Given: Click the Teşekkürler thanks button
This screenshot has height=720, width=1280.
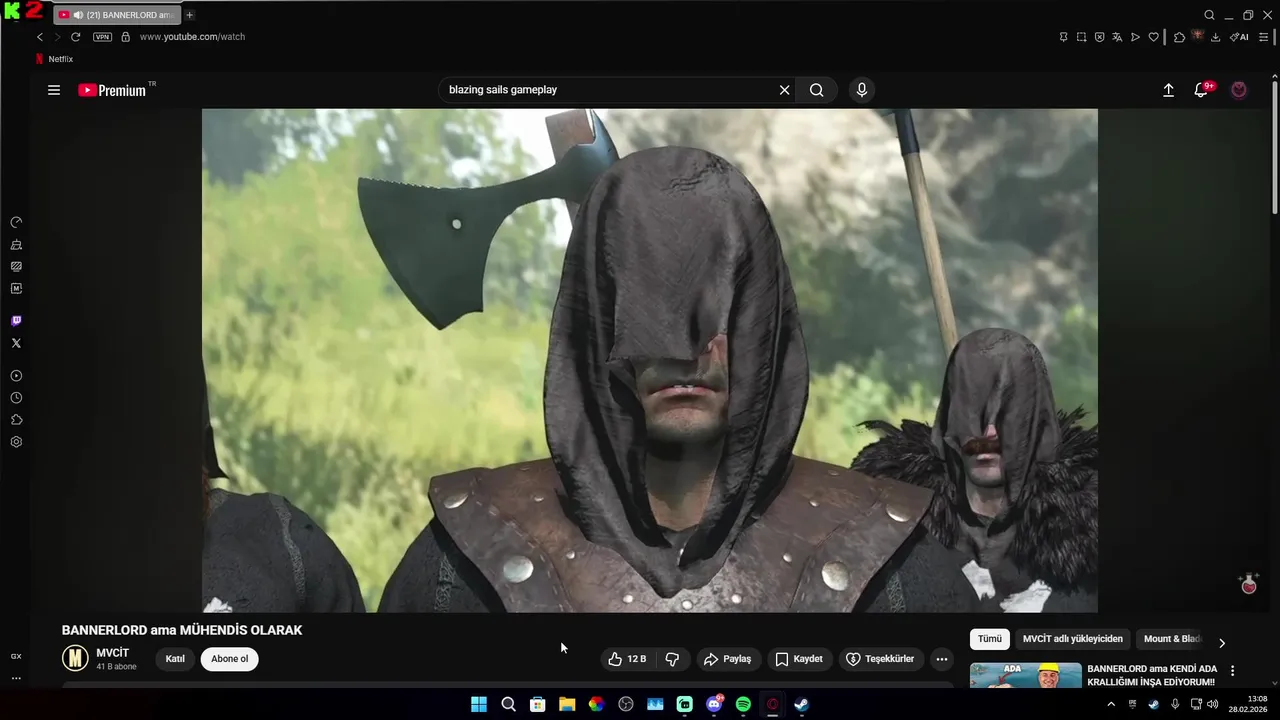Looking at the screenshot, I should 880,659.
